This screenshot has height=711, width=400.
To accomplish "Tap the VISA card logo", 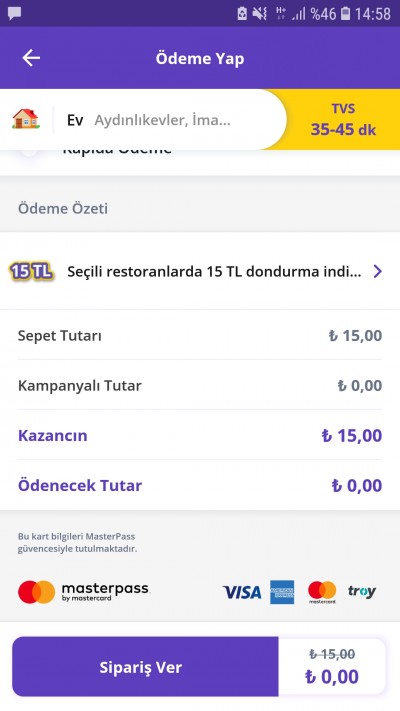I will (242, 592).
